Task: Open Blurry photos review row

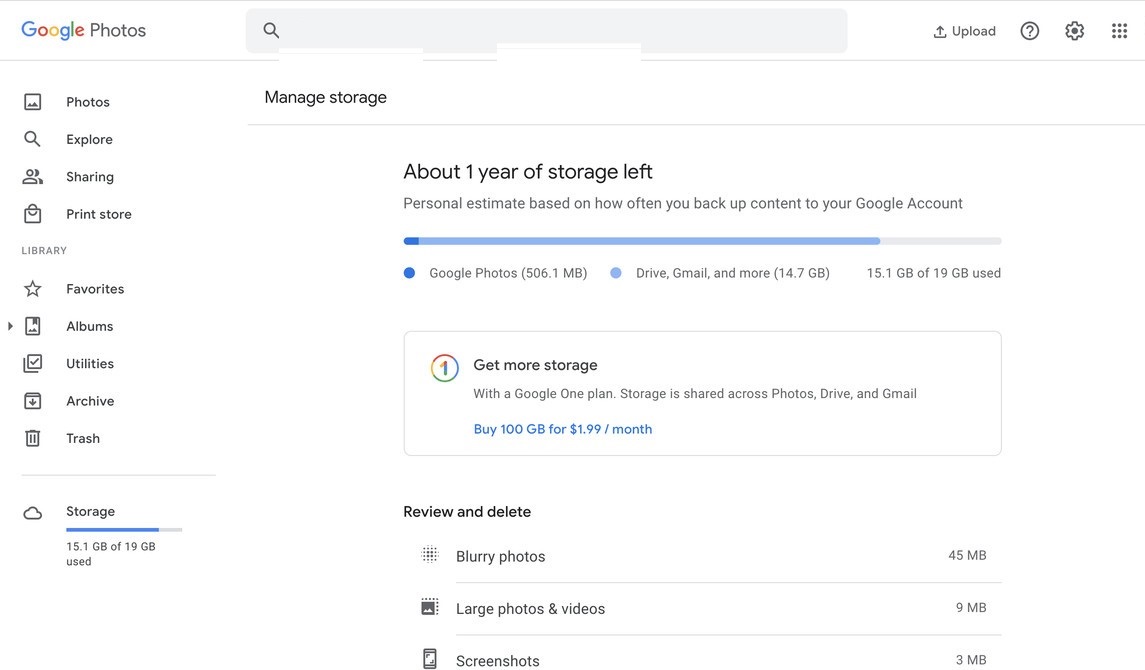Action: (x=701, y=556)
